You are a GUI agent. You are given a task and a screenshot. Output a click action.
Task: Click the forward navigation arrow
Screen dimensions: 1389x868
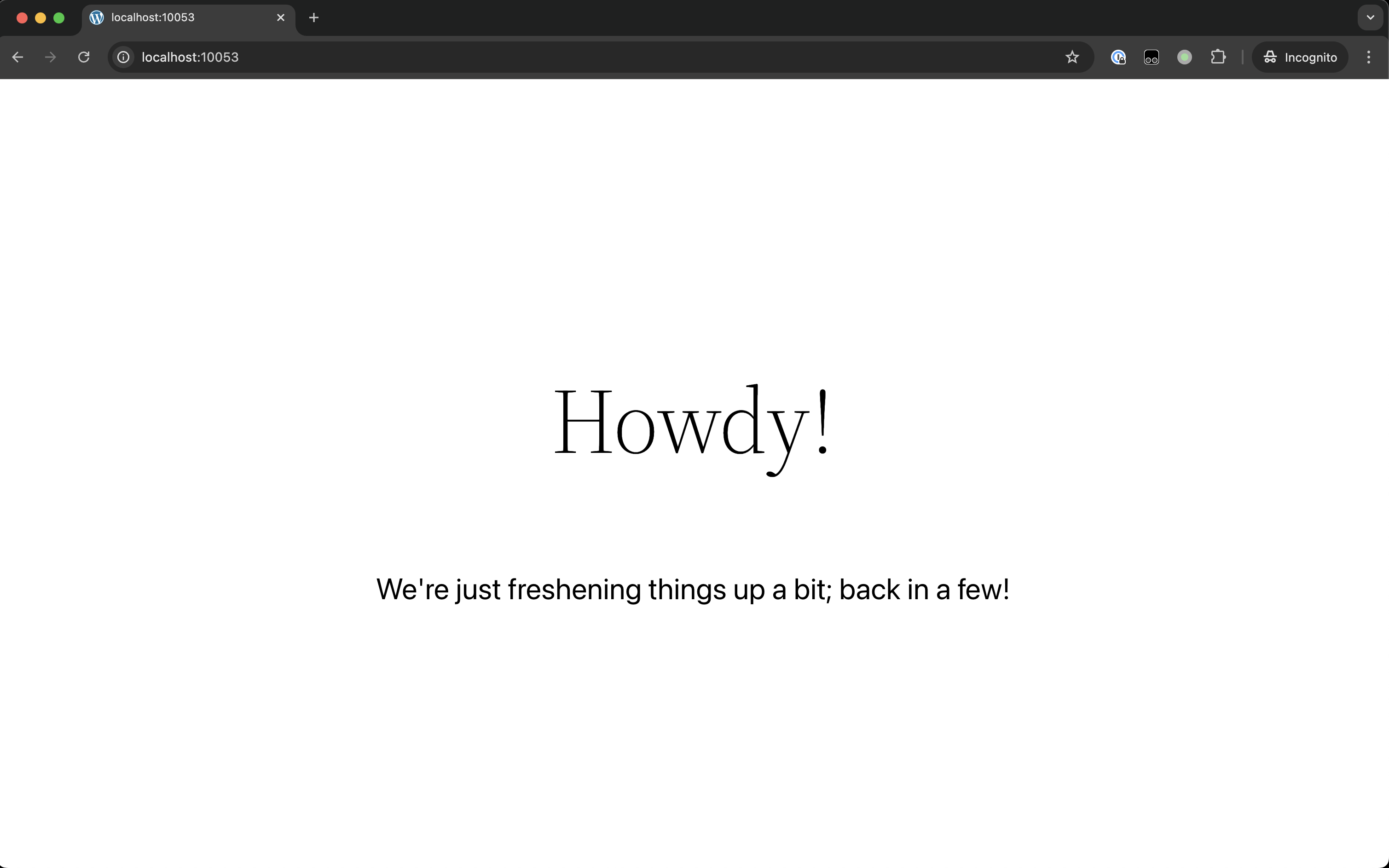tap(50, 57)
